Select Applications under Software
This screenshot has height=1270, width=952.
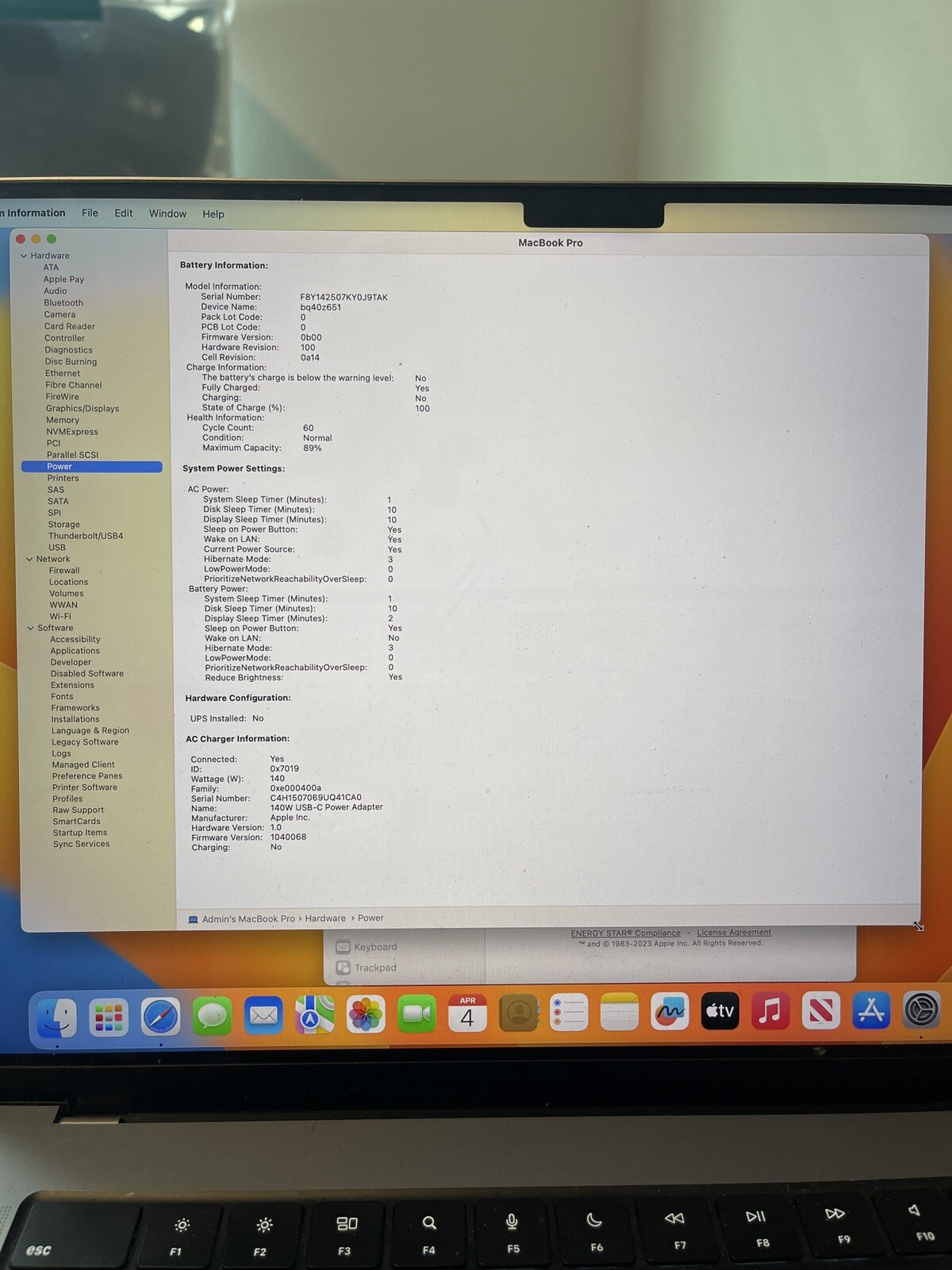tap(75, 651)
